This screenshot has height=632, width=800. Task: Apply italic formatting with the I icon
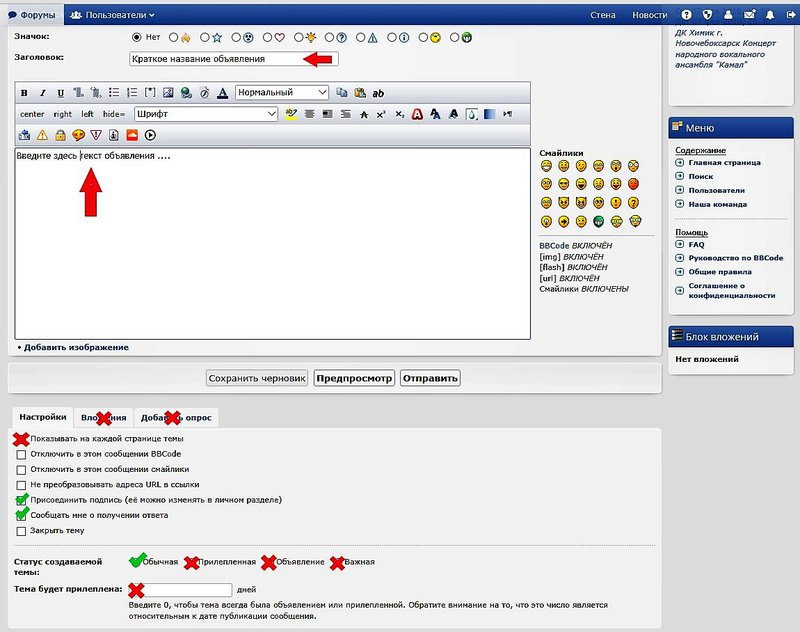tap(42, 93)
